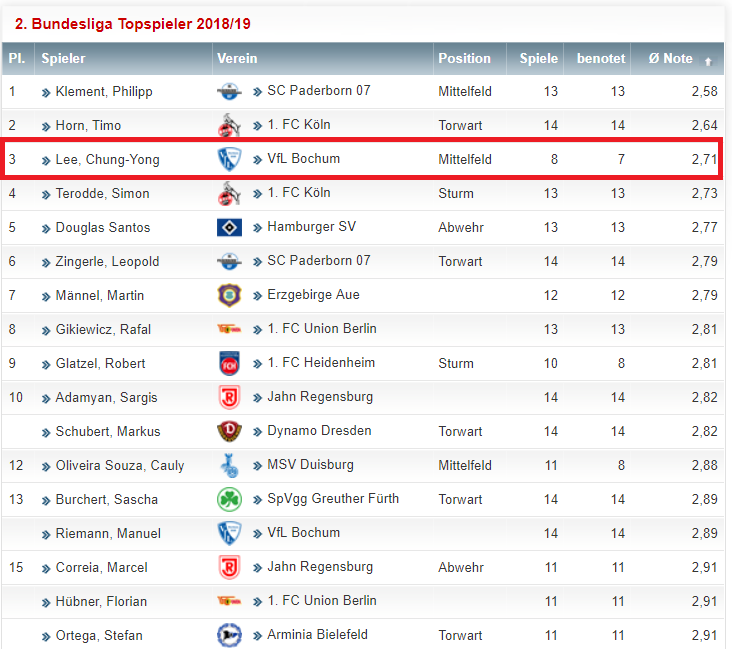Click Abwehr position in Douglas Santos row
Viewport: 737px width, 649px height.
pos(461,227)
